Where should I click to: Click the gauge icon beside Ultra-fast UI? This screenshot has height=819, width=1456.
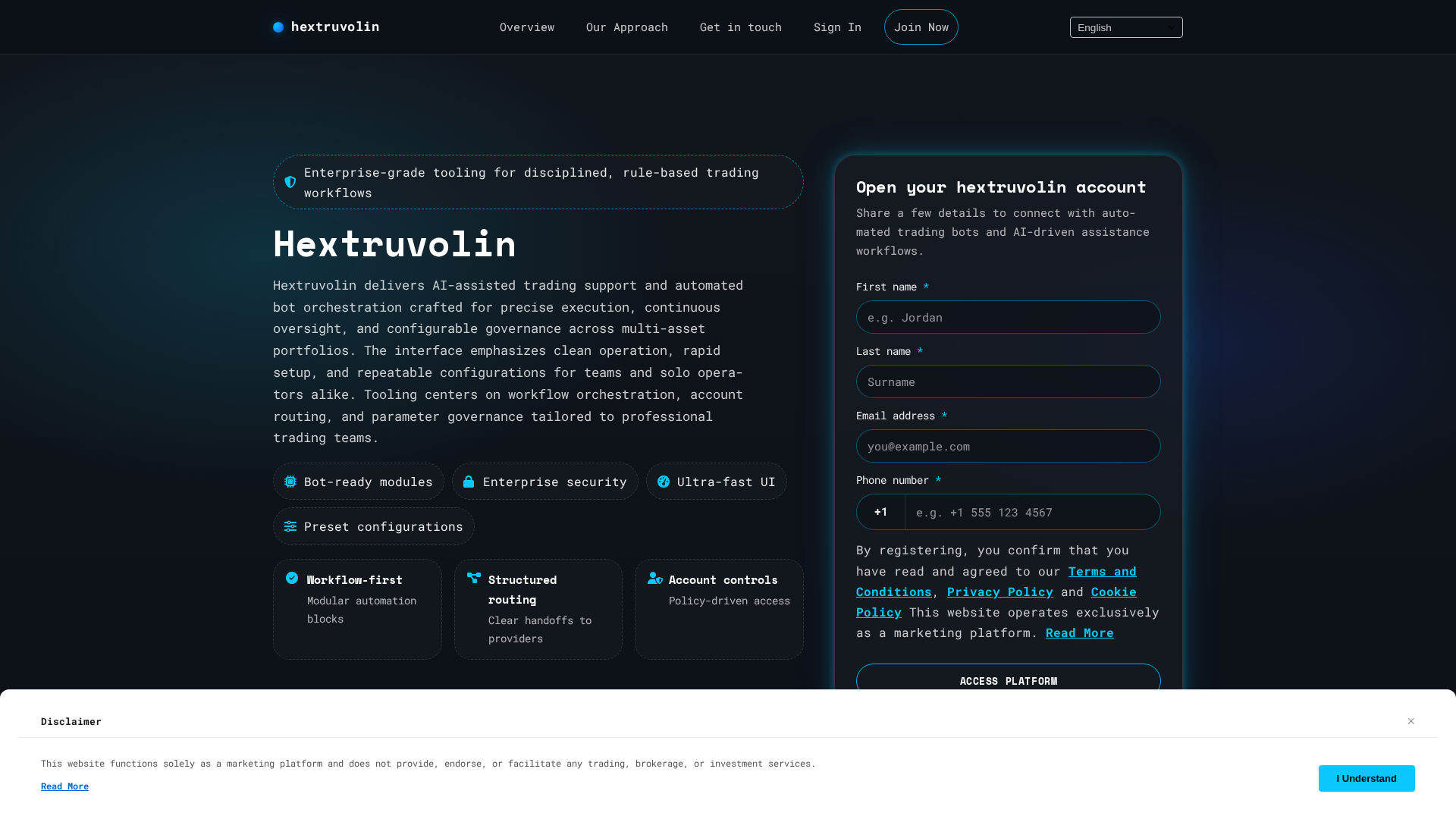(x=664, y=482)
